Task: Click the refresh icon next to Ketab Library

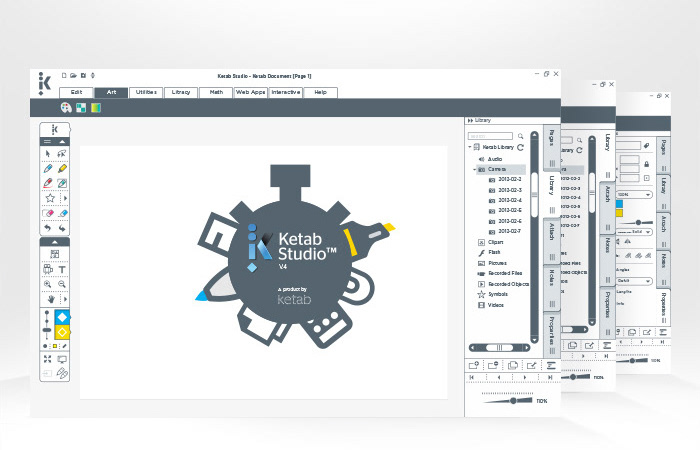Action: (521, 147)
